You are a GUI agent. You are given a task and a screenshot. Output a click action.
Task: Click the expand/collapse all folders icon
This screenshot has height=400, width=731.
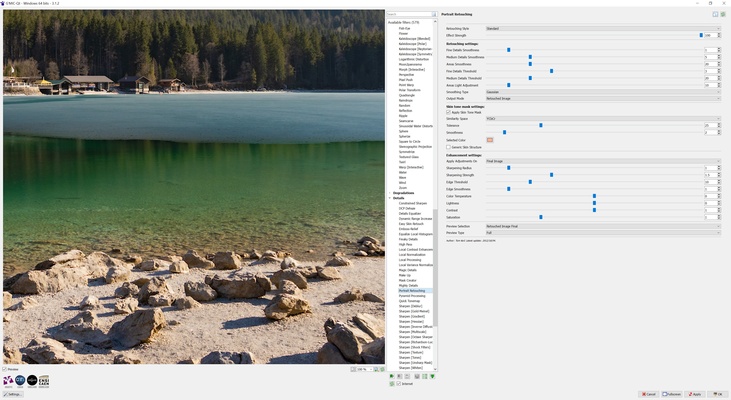click(425, 376)
